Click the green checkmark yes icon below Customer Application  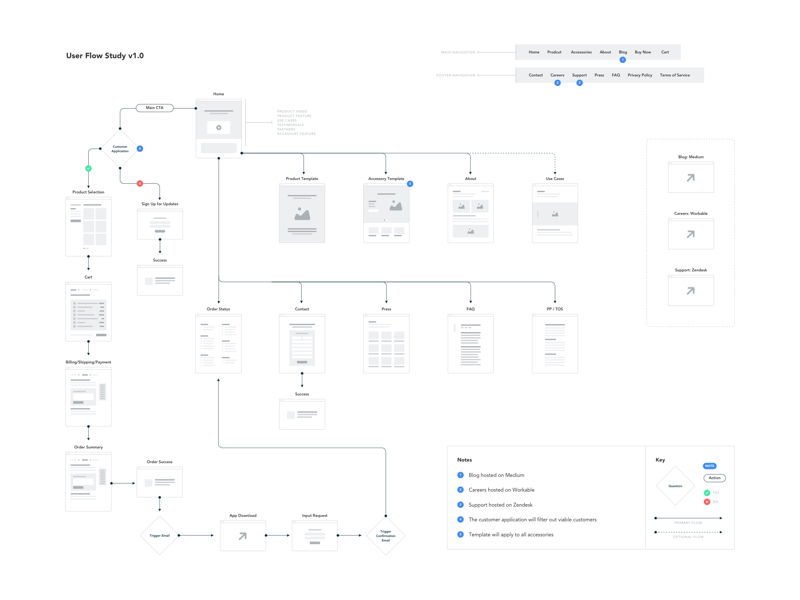pos(88,168)
